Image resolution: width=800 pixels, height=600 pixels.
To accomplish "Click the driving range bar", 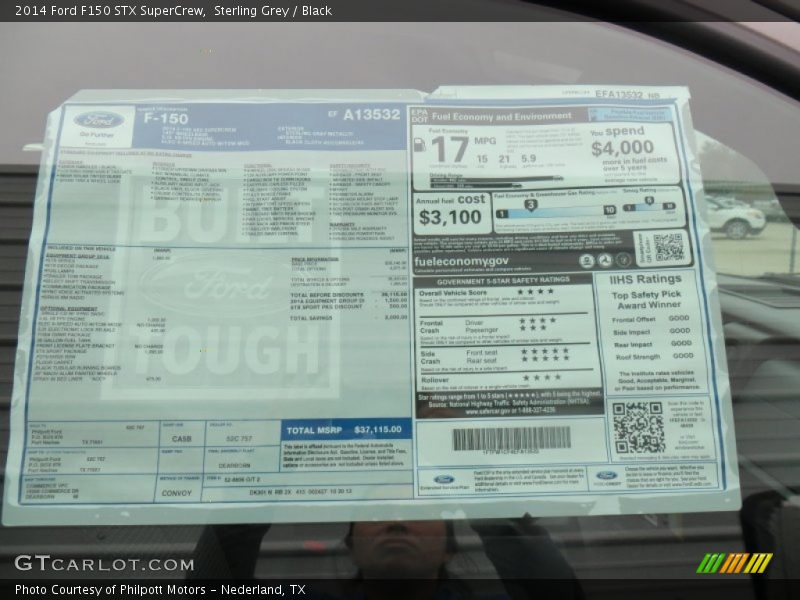I will point(497,181).
